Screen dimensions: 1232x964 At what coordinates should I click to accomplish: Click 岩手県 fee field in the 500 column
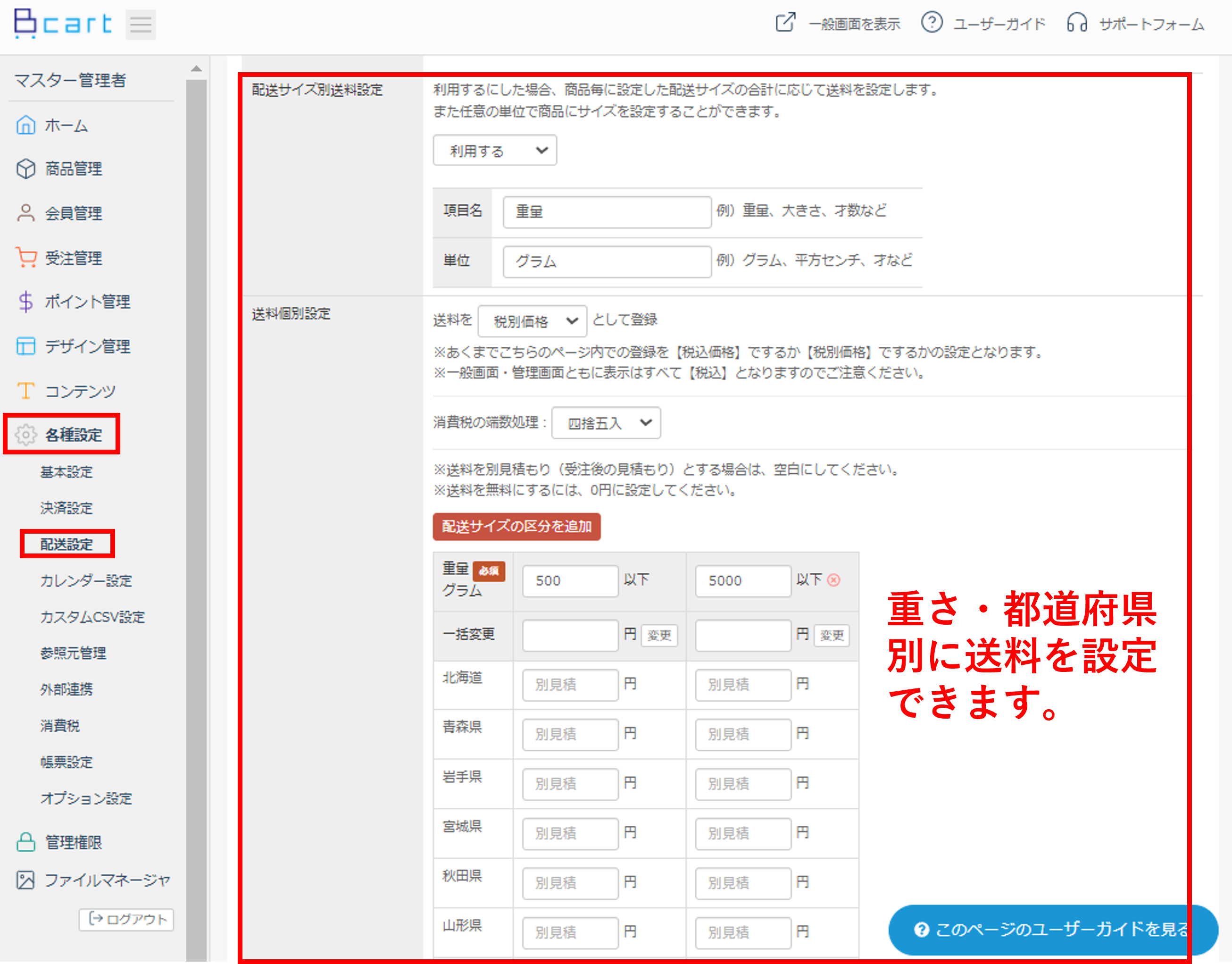(x=570, y=784)
